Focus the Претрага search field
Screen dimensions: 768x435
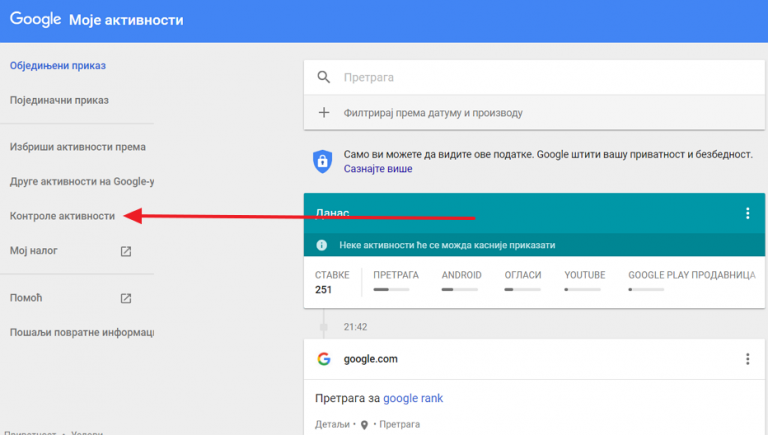(534, 77)
